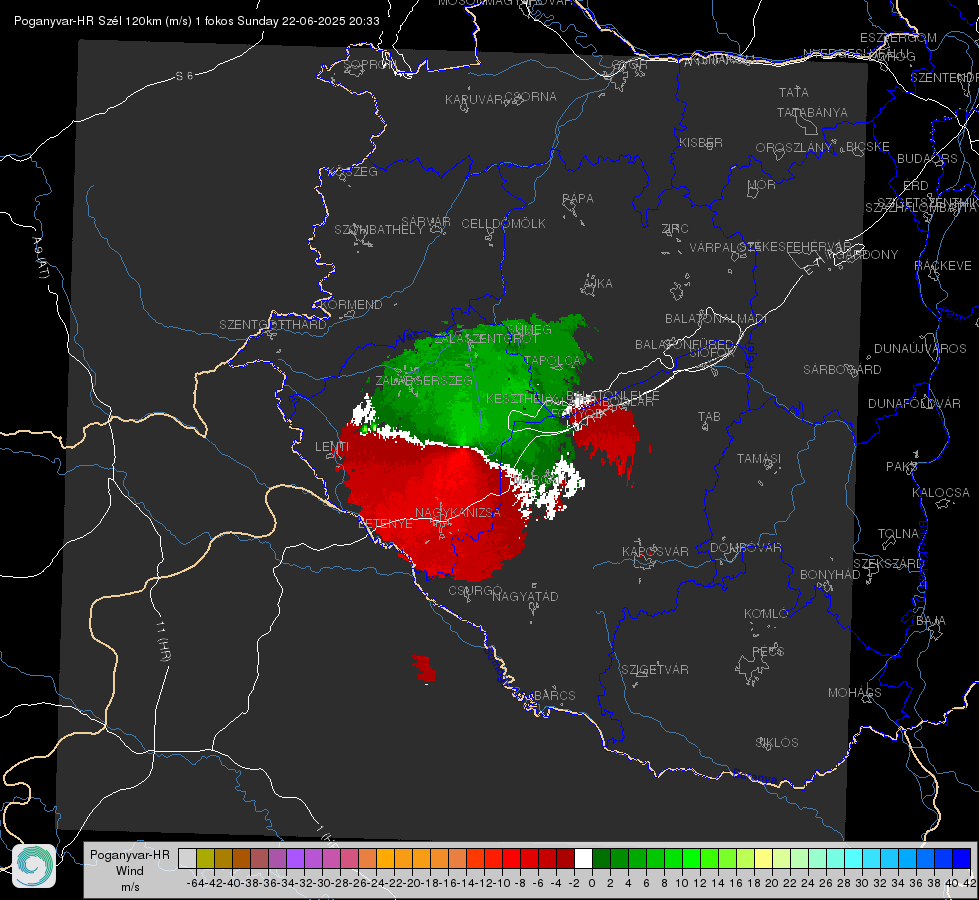
Task: Click the SZOMBATHELY town label
Action: click(x=379, y=230)
